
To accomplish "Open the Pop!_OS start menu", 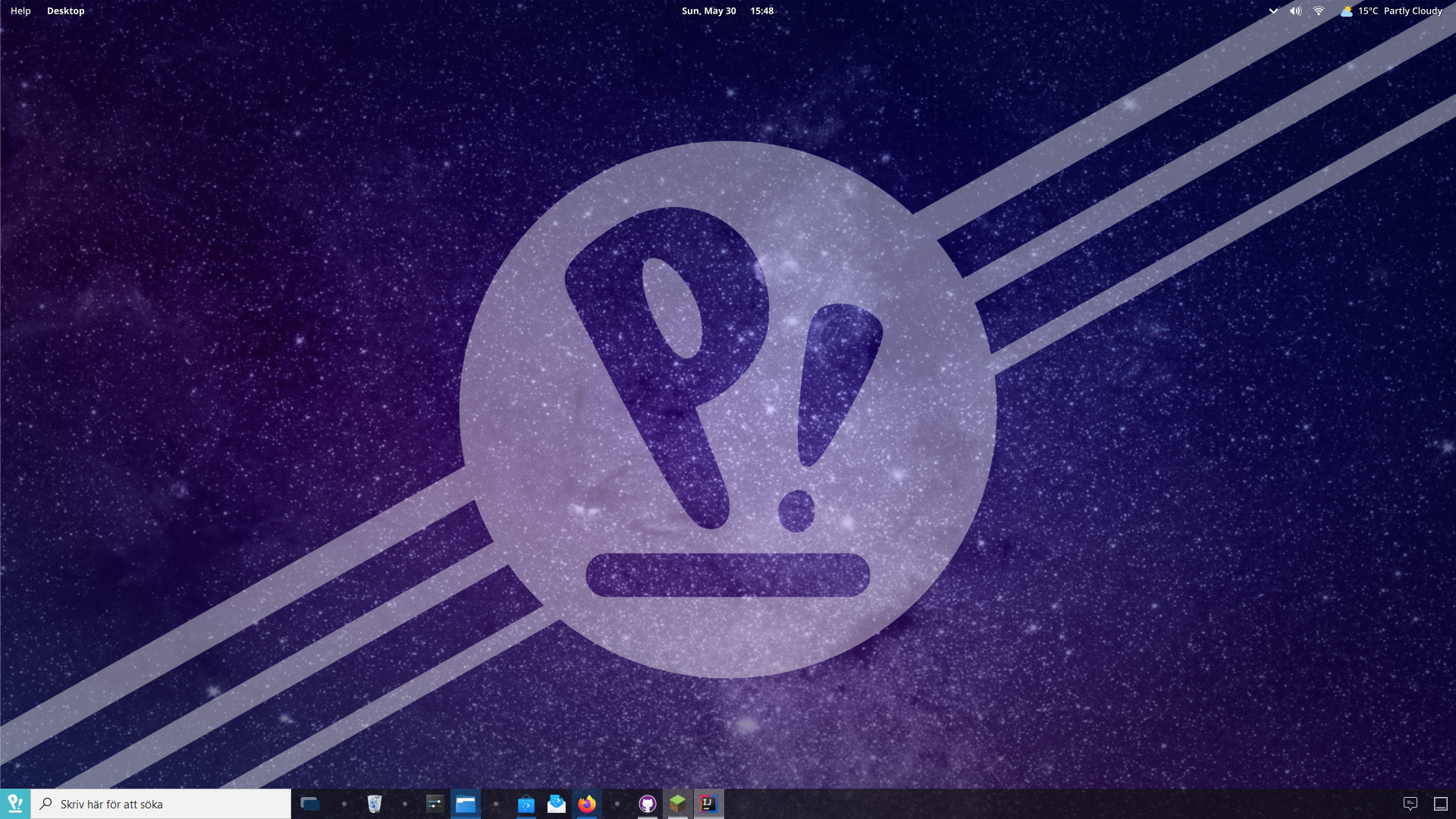I will (x=15, y=804).
